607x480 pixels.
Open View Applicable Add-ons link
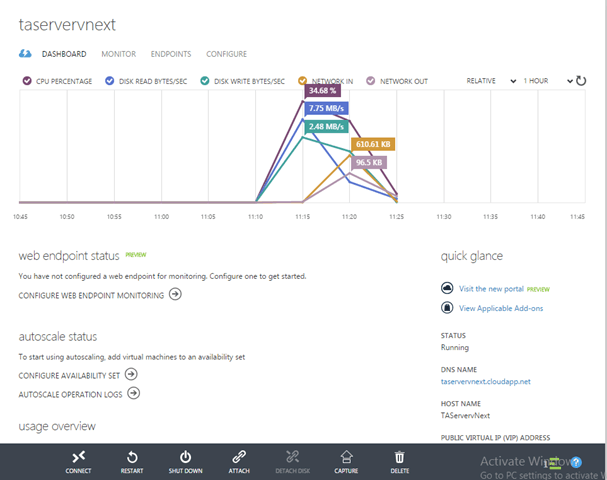tap(501, 308)
